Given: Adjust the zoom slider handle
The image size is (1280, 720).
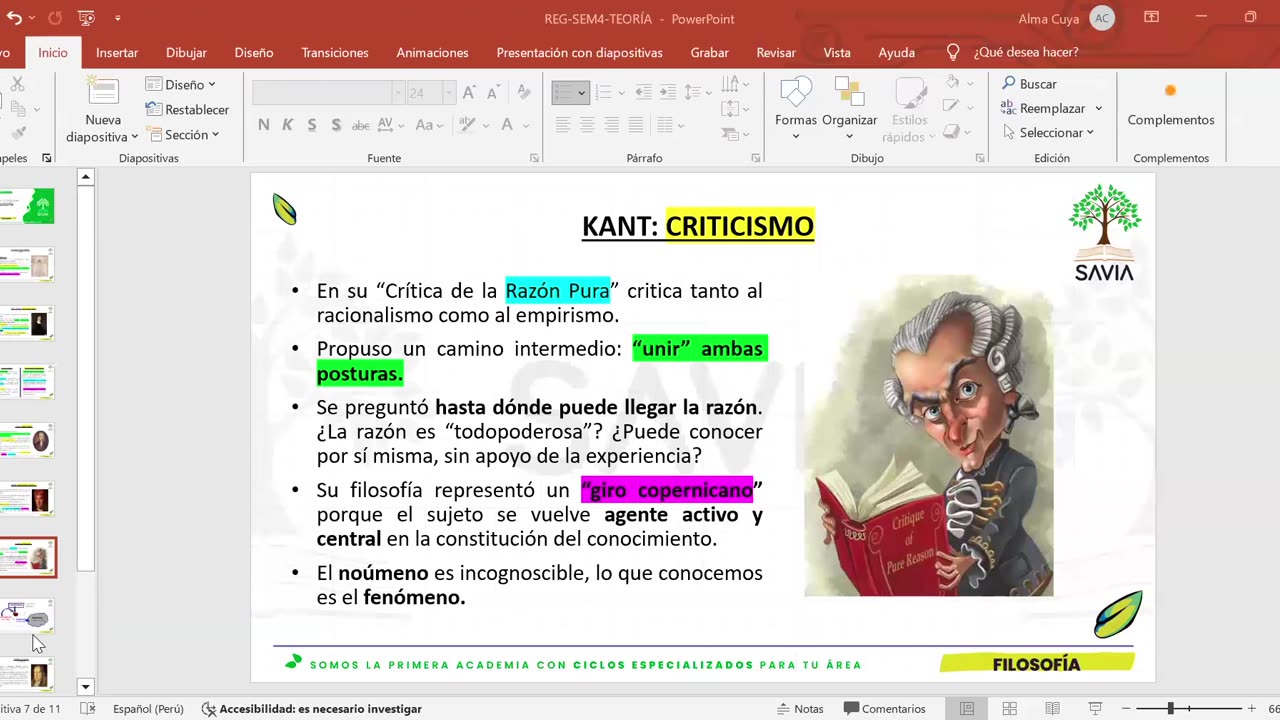Looking at the screenshot, I should [x=1170, y=709].
